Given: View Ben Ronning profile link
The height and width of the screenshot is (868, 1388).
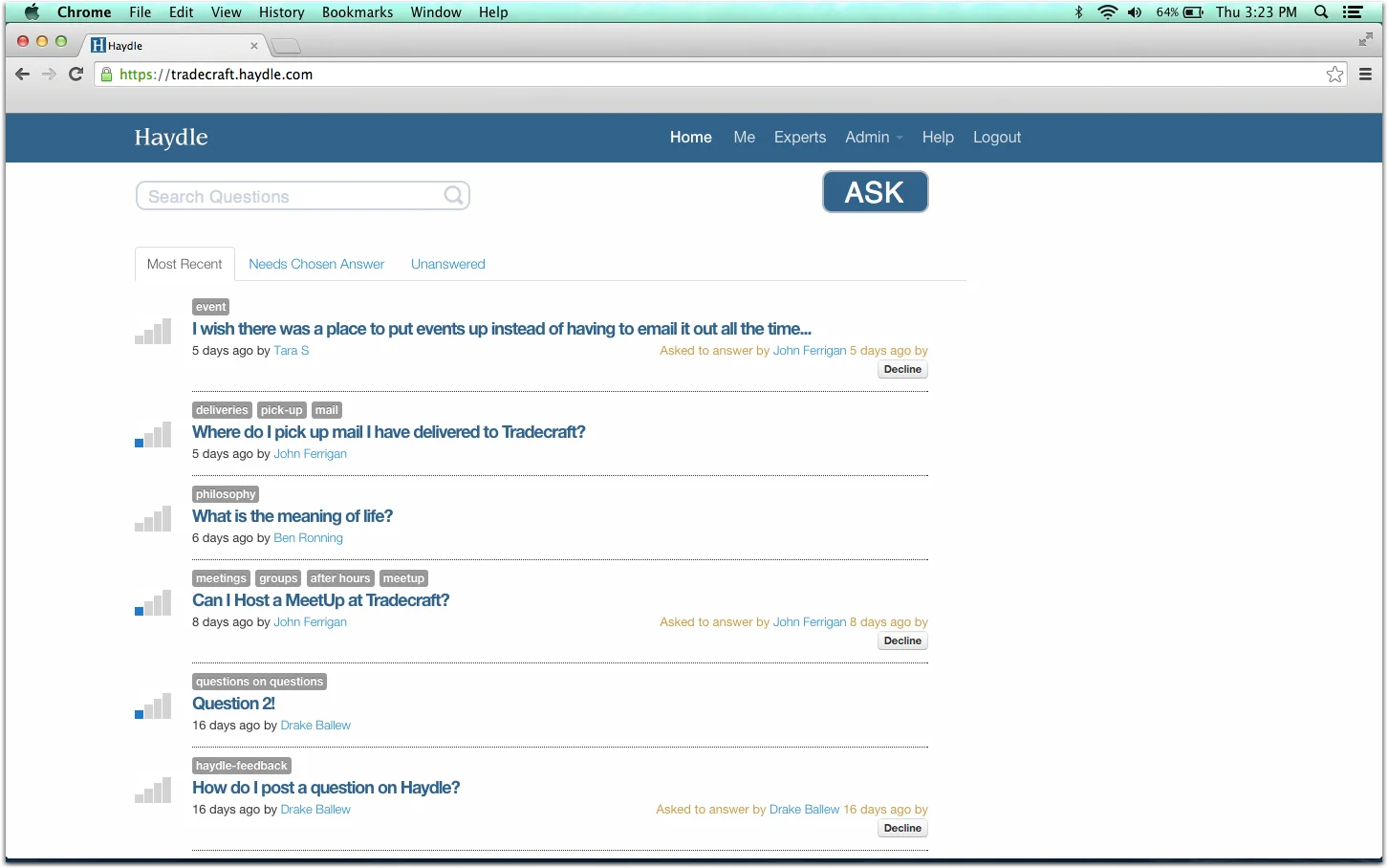Looking at the screenshot, I should coord(308,538).
